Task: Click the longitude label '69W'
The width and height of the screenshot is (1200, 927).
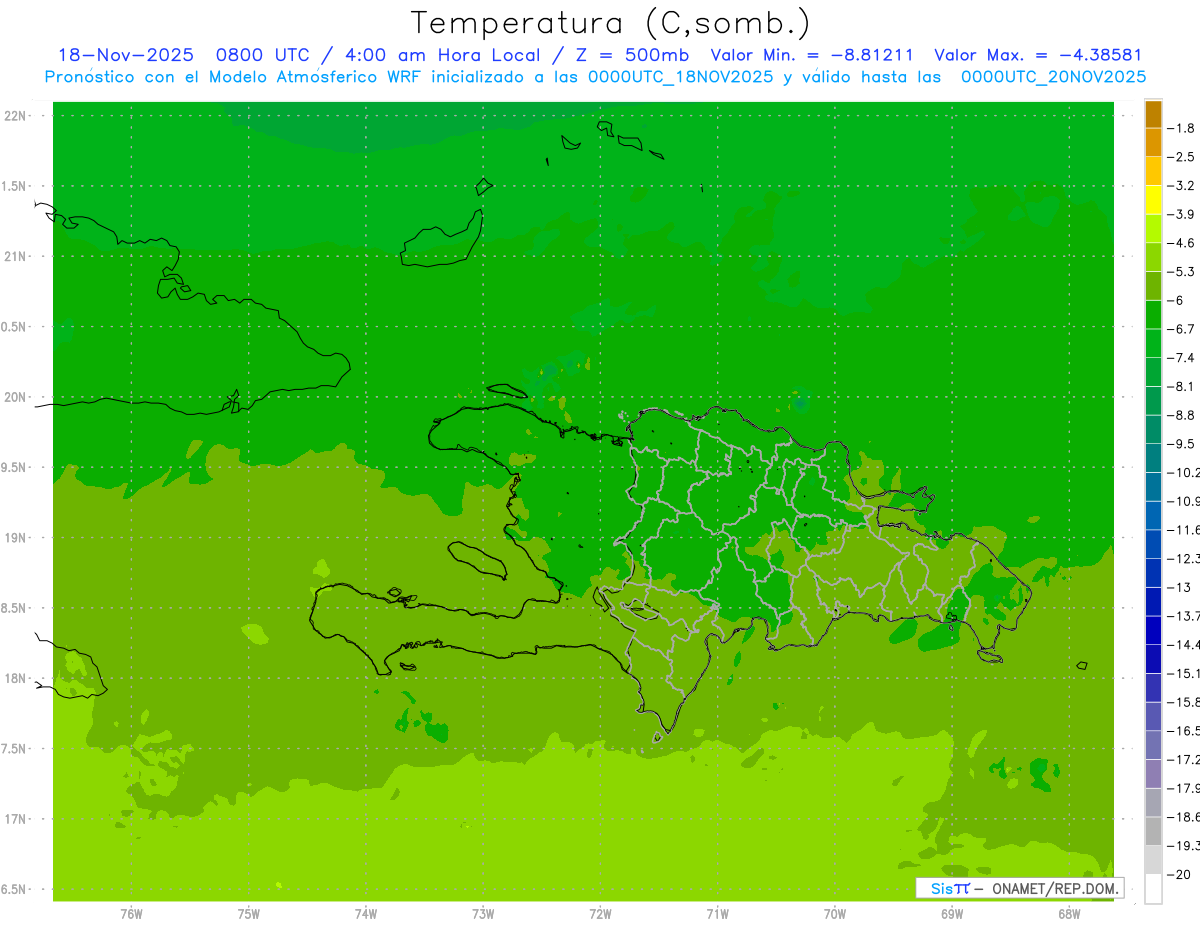Action: [x=952, y=914]
